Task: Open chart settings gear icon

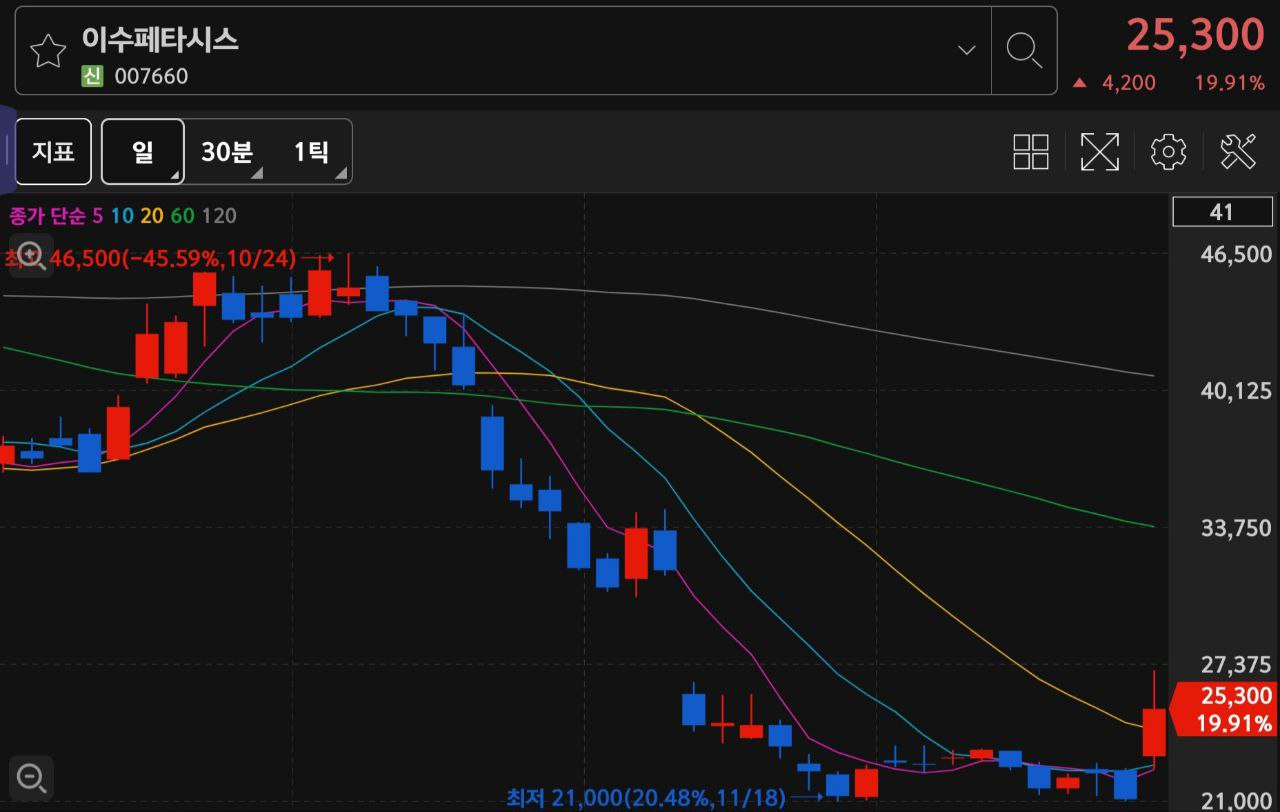Action: pyautogui.click(x=1168, y=152)
